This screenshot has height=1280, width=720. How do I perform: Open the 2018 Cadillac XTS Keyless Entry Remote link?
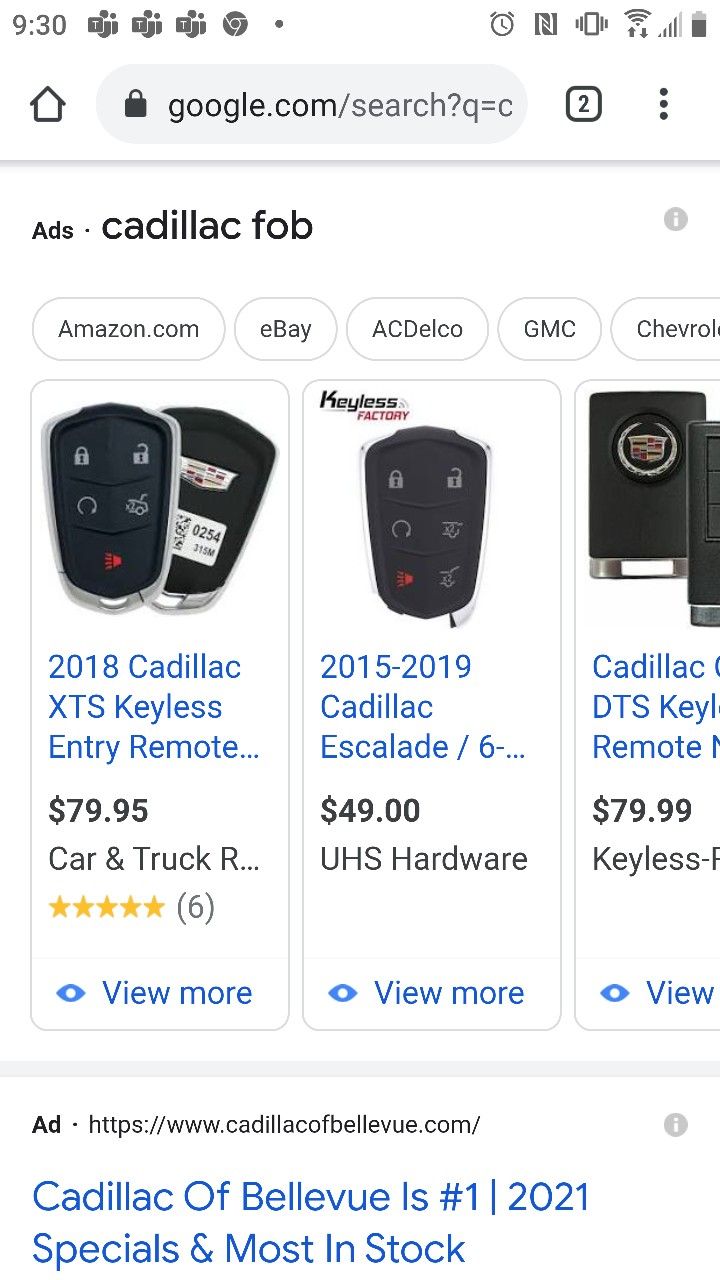point(154,707)
